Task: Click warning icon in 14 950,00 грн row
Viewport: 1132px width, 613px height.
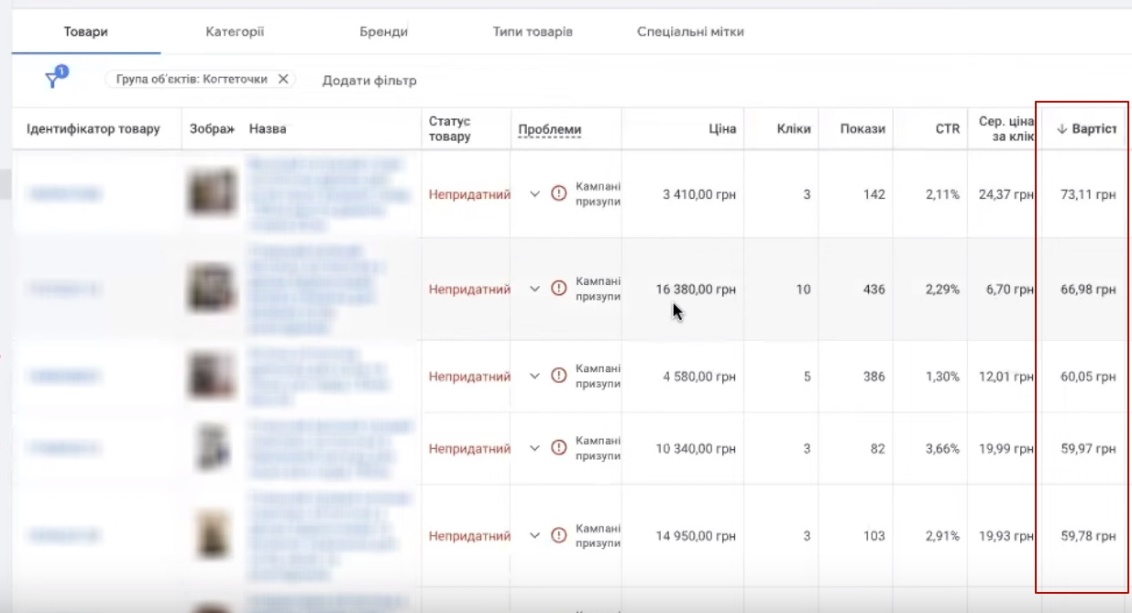Action: click(x=559, y=536)
